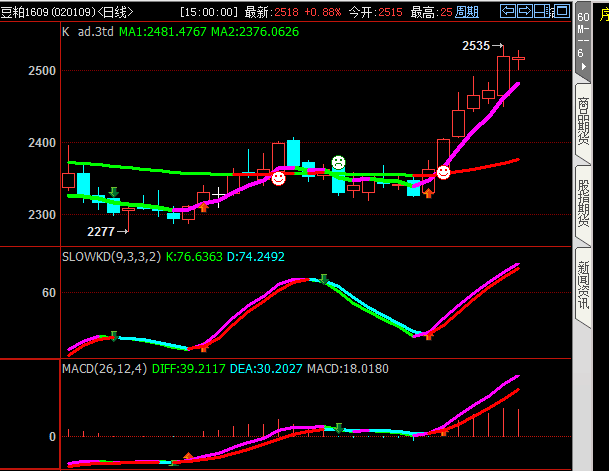Select the 60M side tab
The width and height of the screenshot is (609, 471).
pos(583,39)
